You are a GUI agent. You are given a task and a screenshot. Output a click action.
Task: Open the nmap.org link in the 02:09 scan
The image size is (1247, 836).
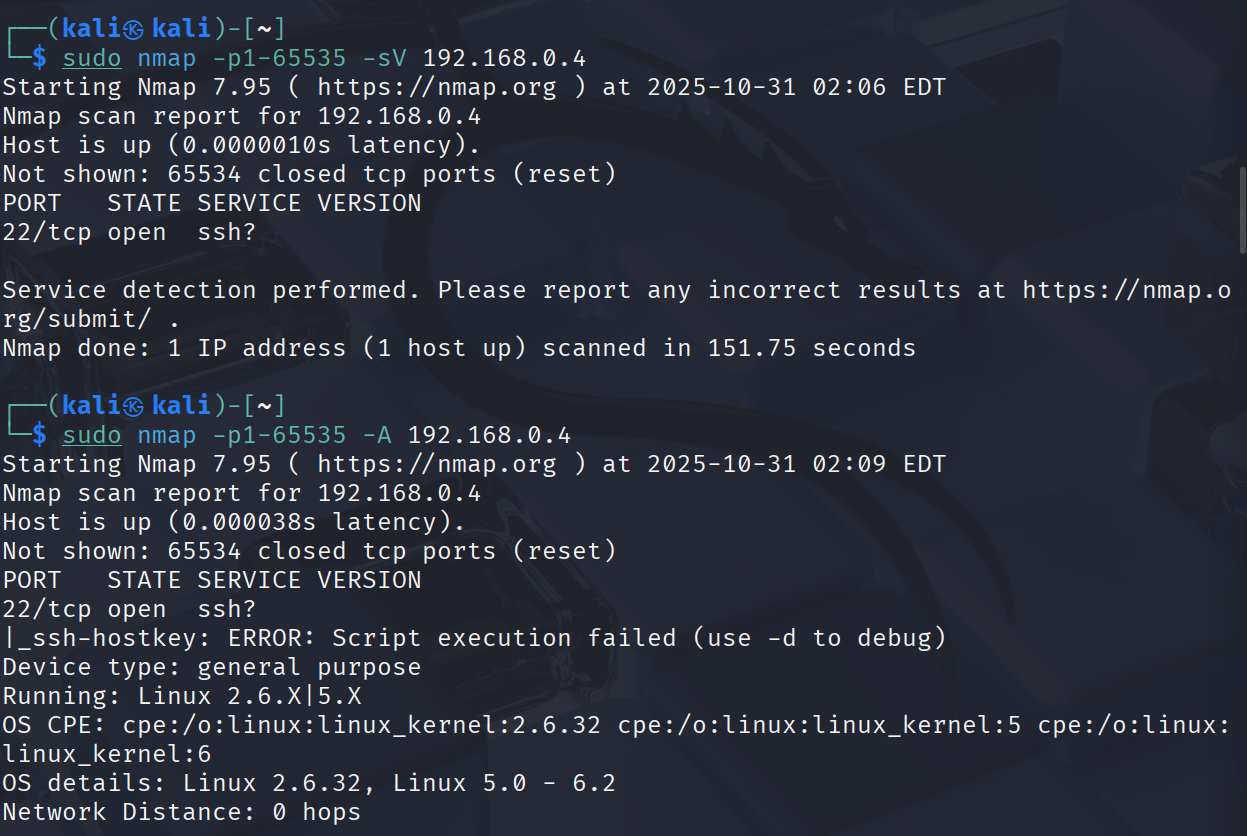point(436,464)
